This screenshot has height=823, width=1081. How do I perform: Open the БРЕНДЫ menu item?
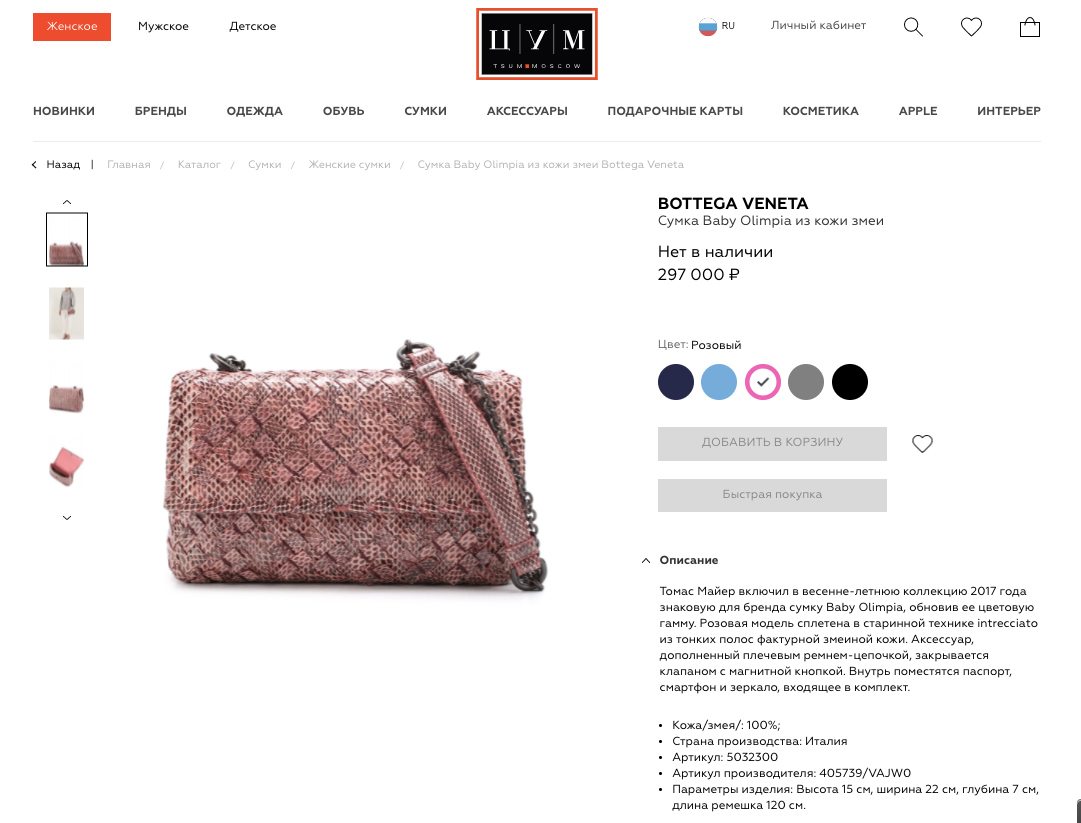(x=161, y=111)
